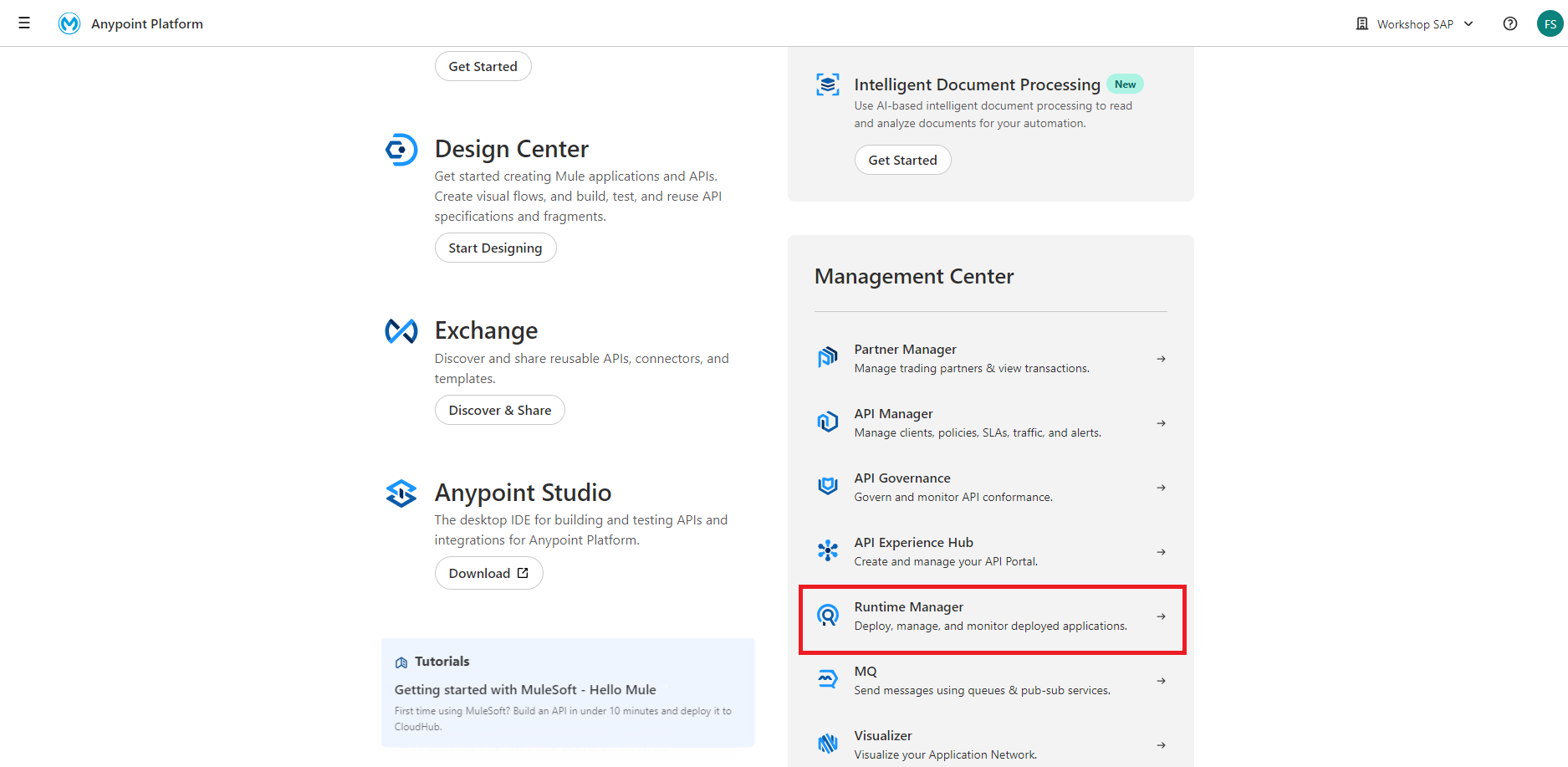Click the API Experience Hub icon
Viewport: 1568px width, 767px height.
coord(828,550)
